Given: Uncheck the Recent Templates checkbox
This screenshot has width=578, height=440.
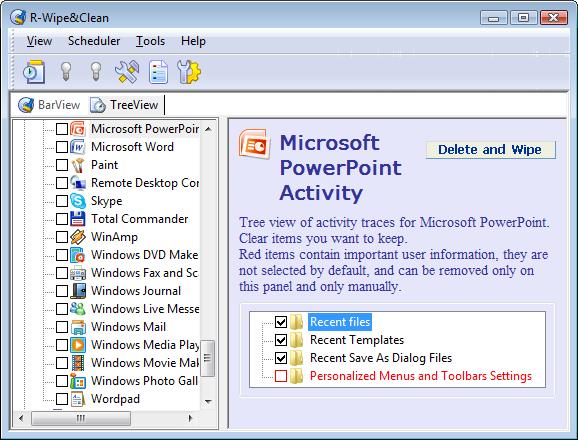Looking at the screenshot, I should 281,340.
